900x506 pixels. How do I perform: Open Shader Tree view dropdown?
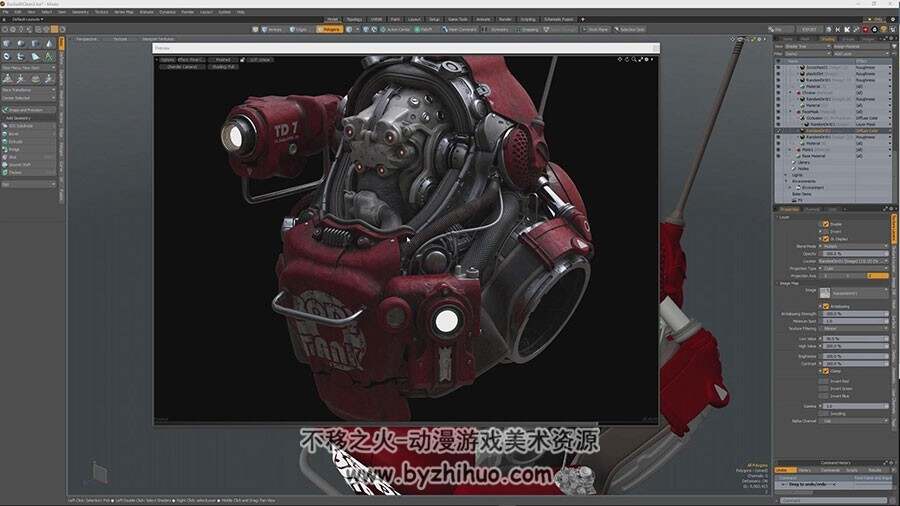point(808,46)
